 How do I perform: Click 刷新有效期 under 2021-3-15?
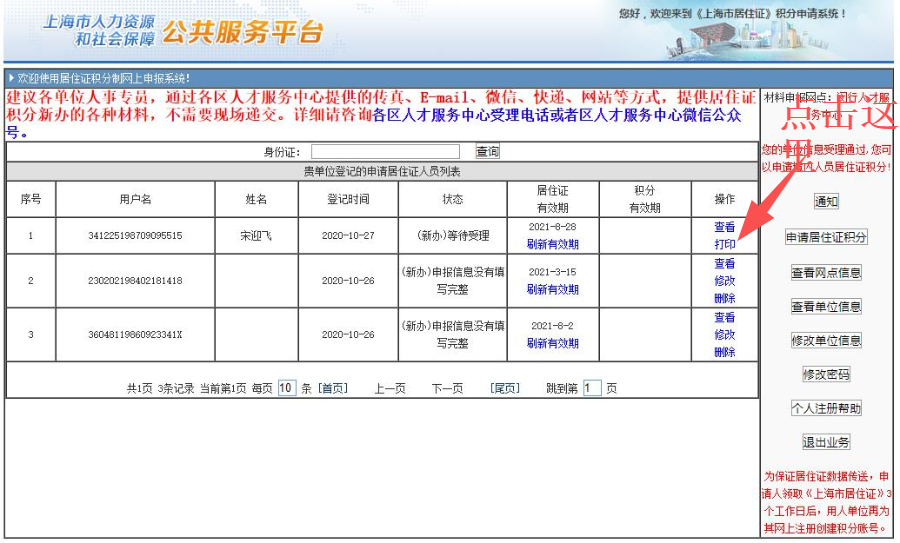(552, 289)
